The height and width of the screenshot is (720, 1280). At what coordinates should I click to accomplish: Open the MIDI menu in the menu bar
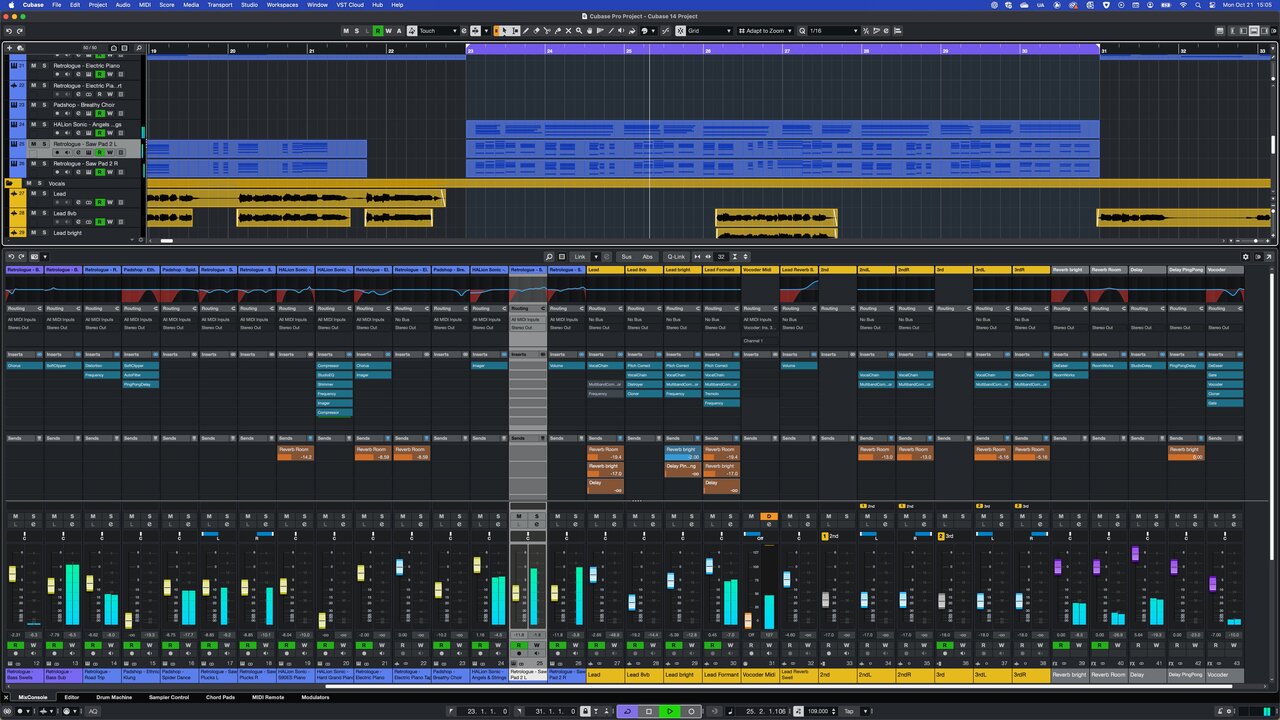point(144,5)
